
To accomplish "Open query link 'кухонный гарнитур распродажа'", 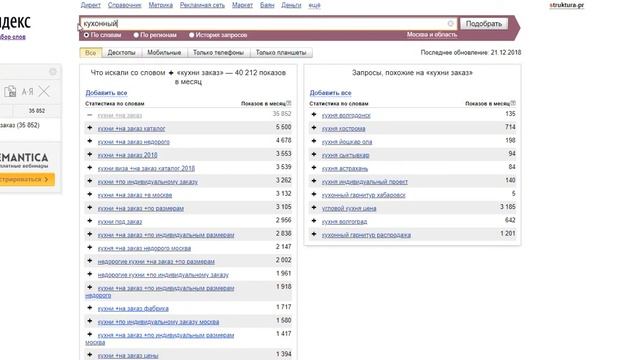I will [x=366, y=235].
